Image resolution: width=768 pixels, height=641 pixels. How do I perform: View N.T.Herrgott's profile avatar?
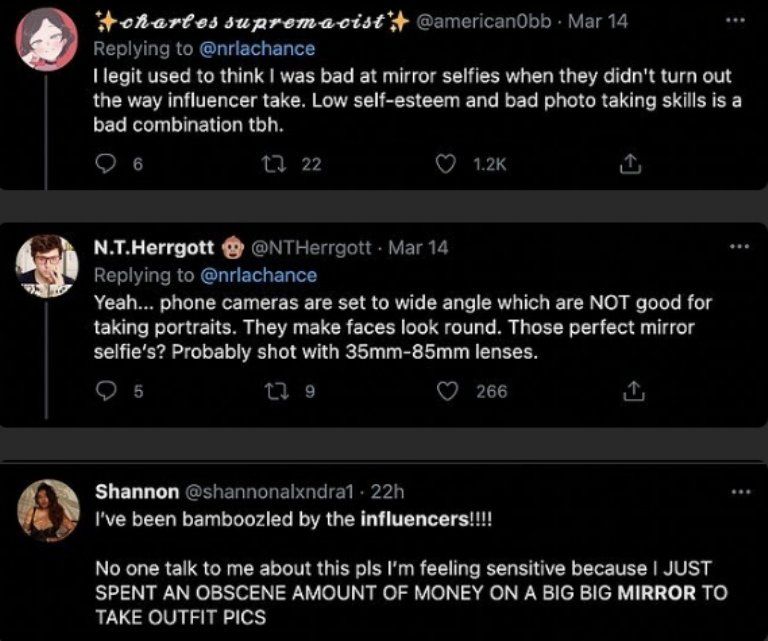point(47,265)
